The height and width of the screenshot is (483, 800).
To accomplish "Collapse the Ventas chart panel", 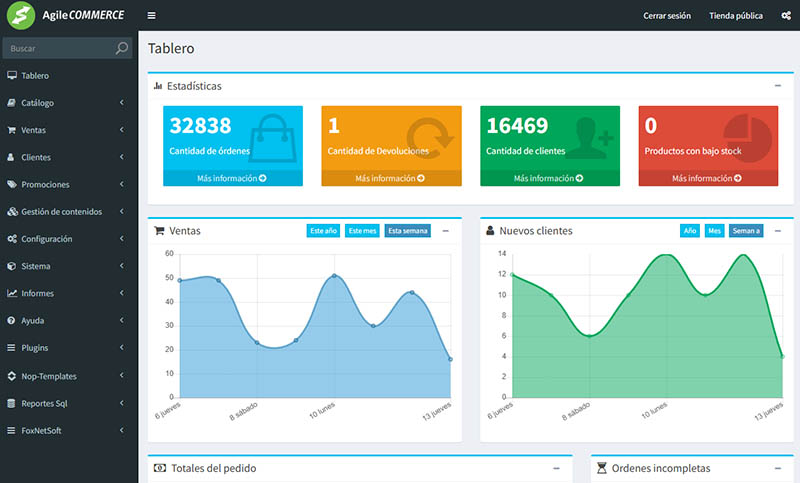I will point(445,231).
